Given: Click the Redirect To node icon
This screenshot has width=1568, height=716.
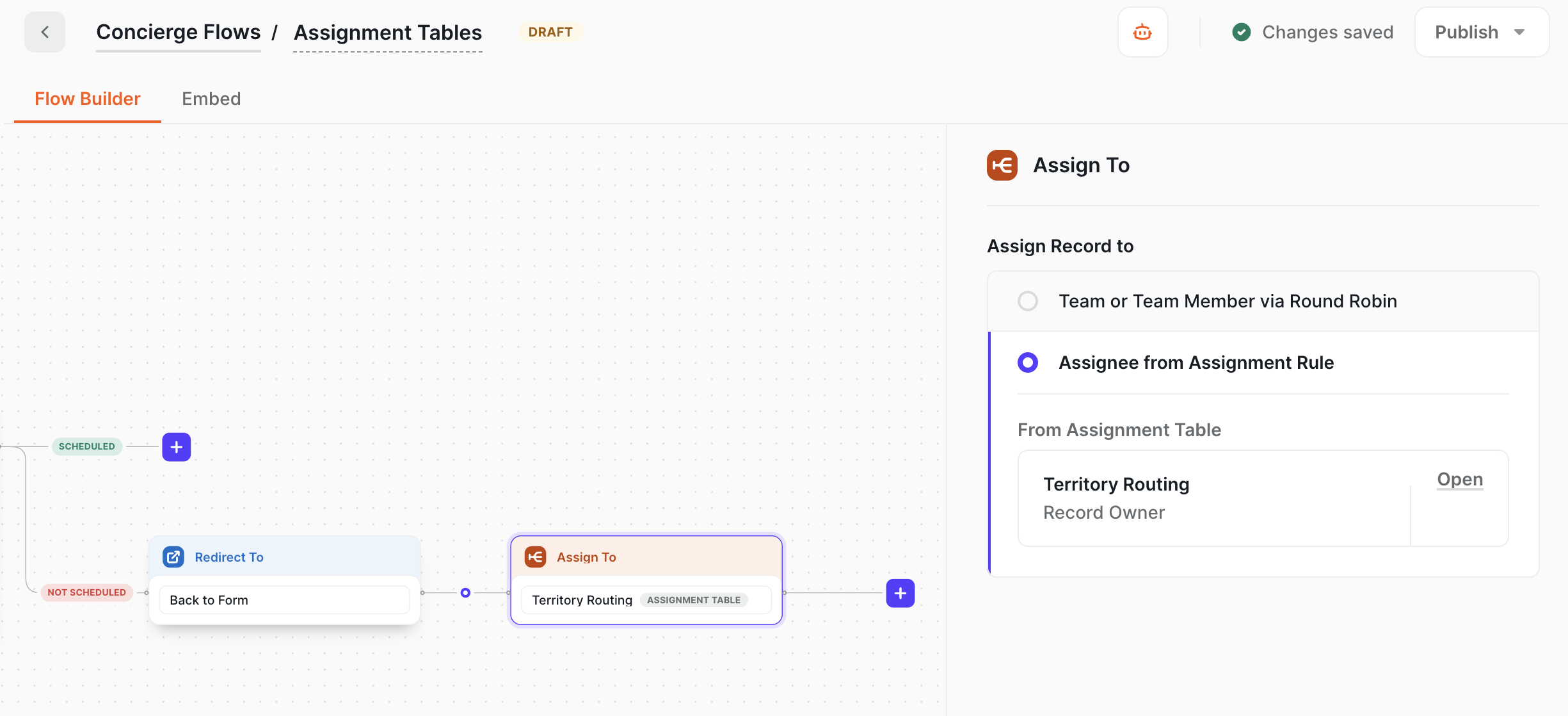Looking at the screenshot, I should pyautogui.click(x=173, y=557).
